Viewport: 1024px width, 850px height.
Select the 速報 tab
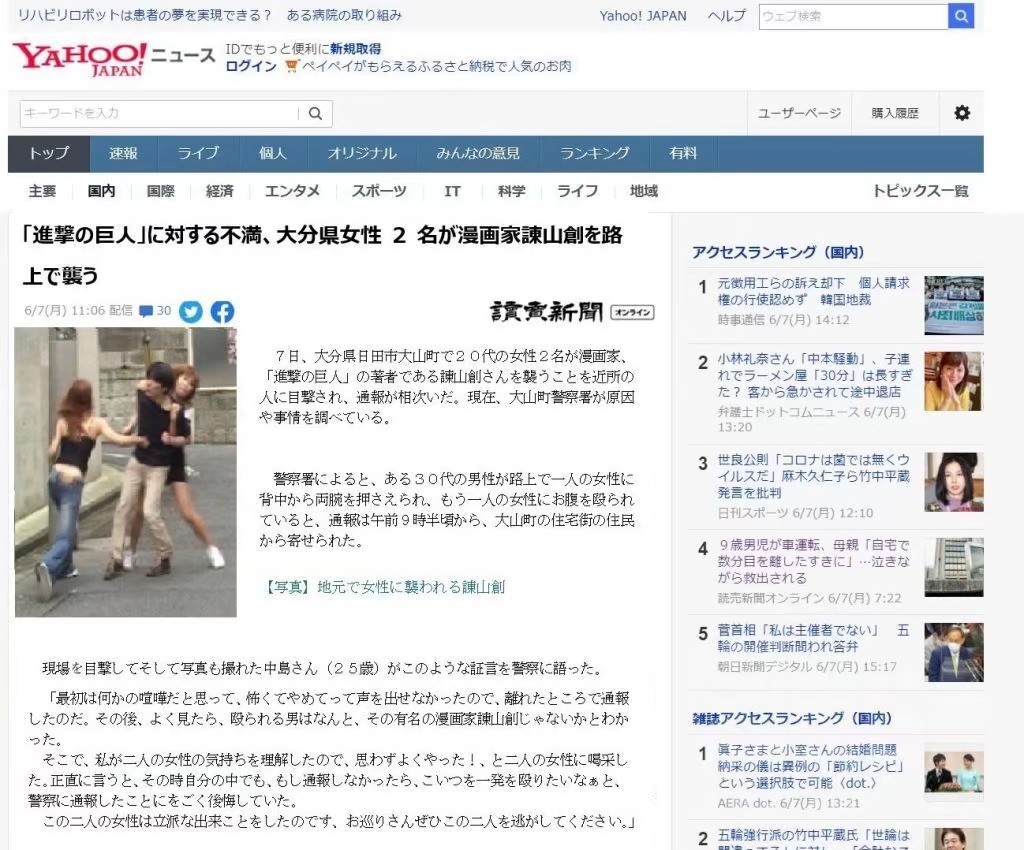(123, 153)
